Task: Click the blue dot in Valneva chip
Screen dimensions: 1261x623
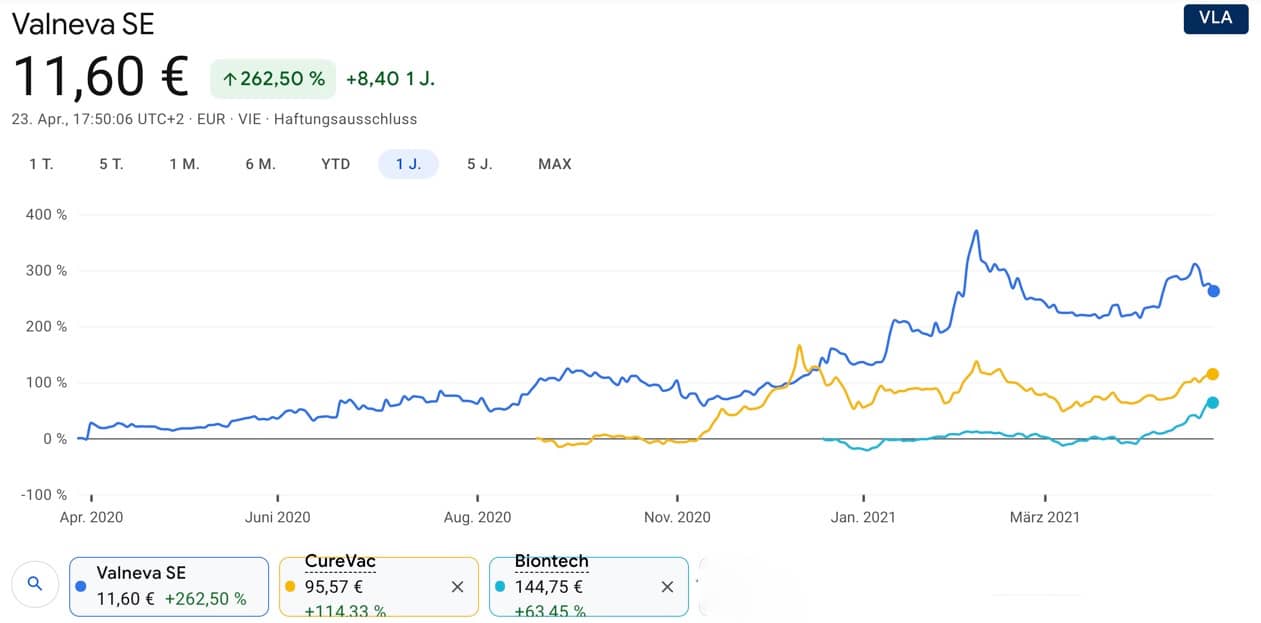Action: 81,586
